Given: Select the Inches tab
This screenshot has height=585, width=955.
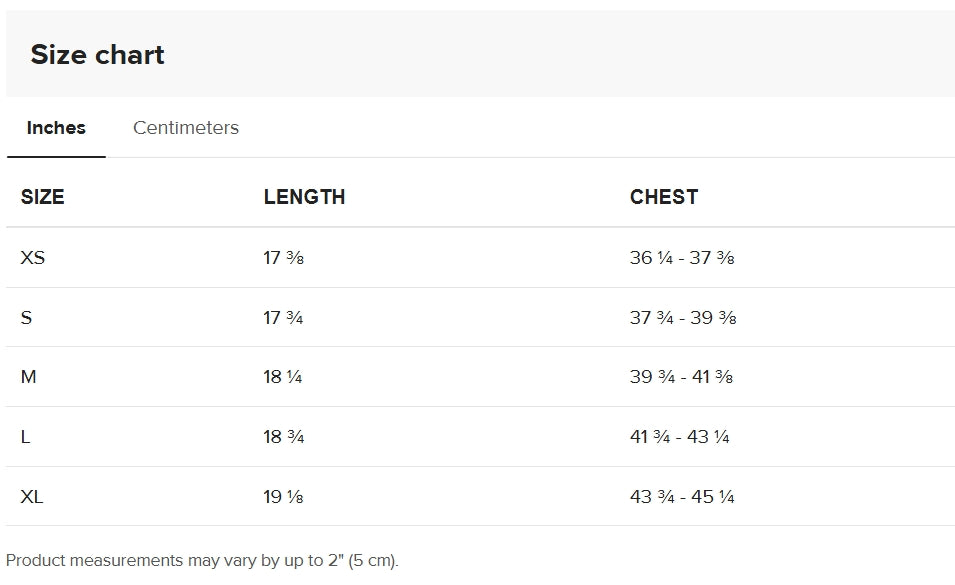Looking at the screenshot, I should tap(56, 128).
